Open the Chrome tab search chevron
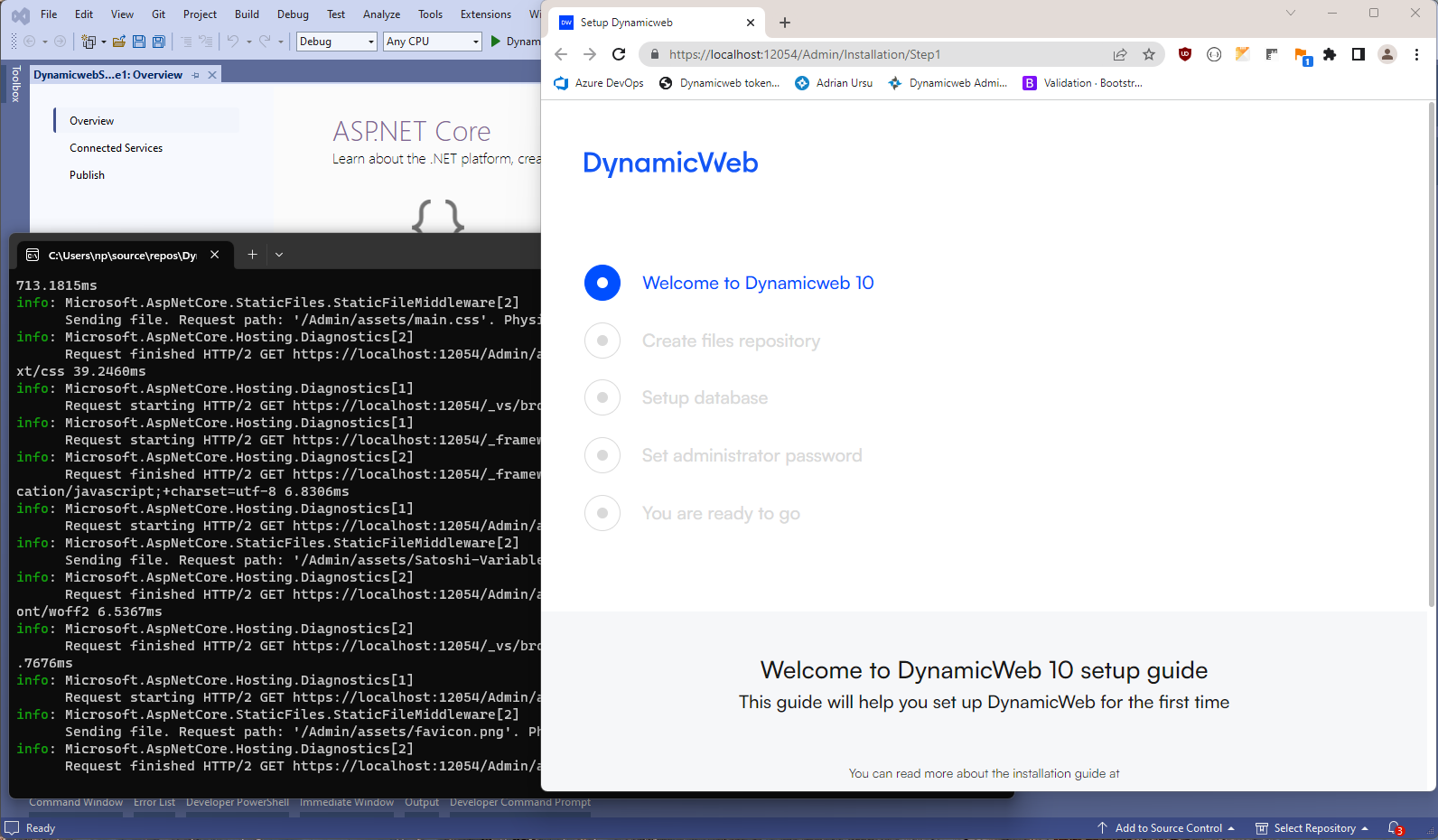 pyautogui.click(x=1291, y=13)
